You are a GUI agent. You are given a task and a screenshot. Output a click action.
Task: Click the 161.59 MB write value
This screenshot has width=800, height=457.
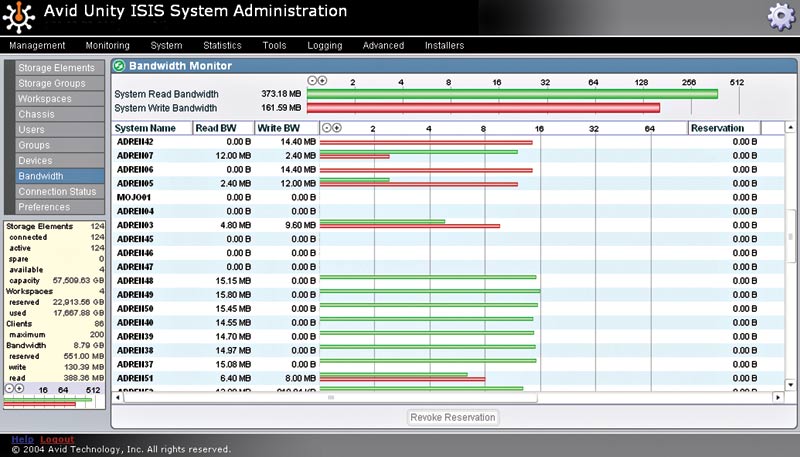point(281,108)
